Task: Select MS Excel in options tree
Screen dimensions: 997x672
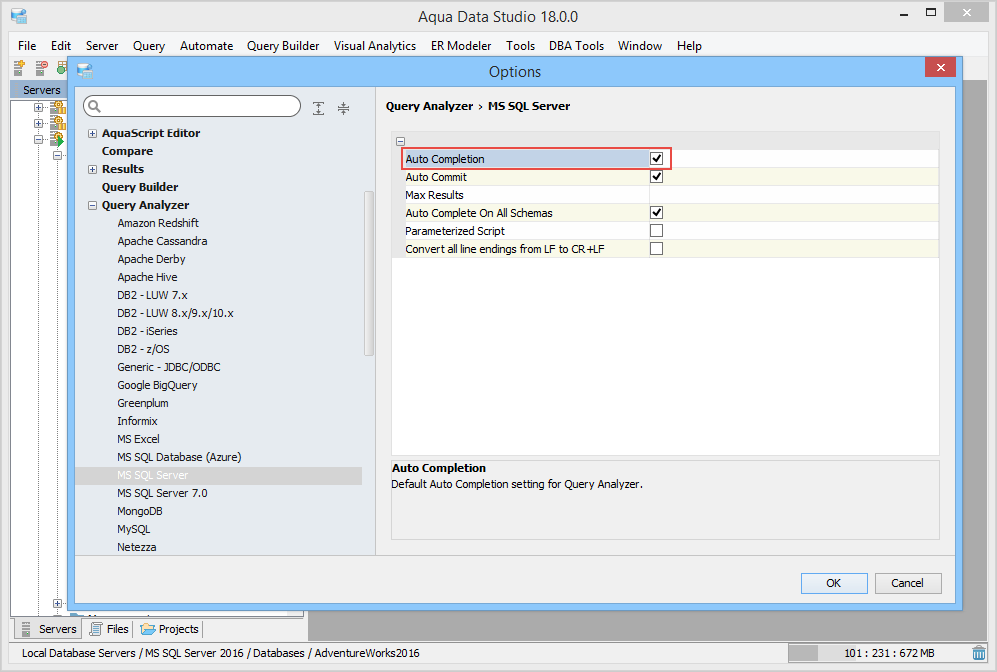Action: click(138, 439)
